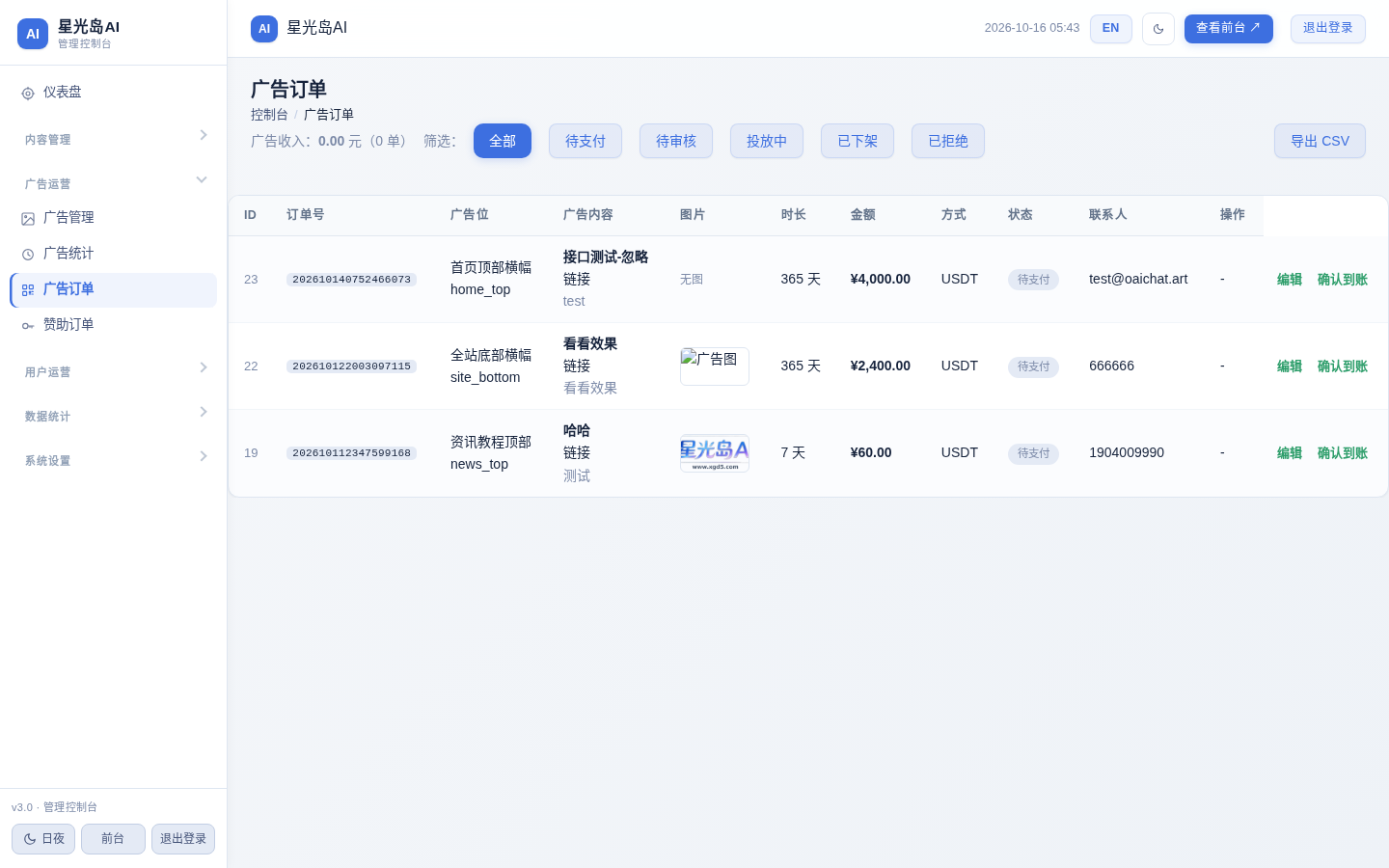1389x868 pixels.
Task: Filter orders by 已拒绝
Action: [x=948, y=141]
